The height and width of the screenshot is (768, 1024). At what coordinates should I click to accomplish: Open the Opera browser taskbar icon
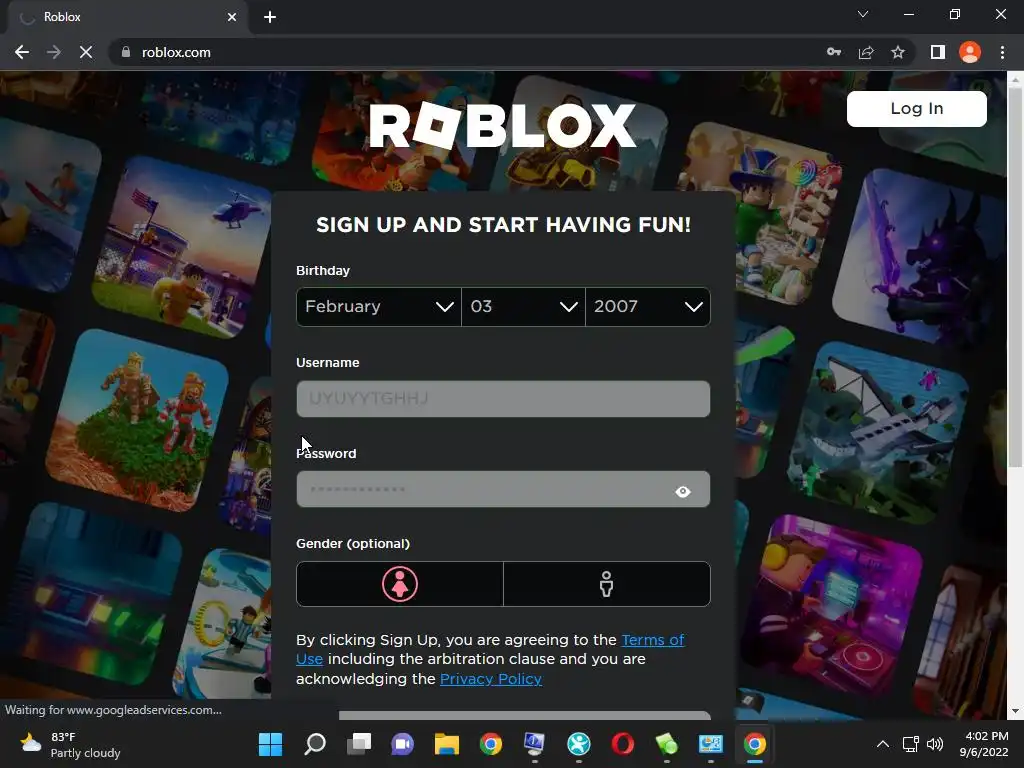coord(622,744)
